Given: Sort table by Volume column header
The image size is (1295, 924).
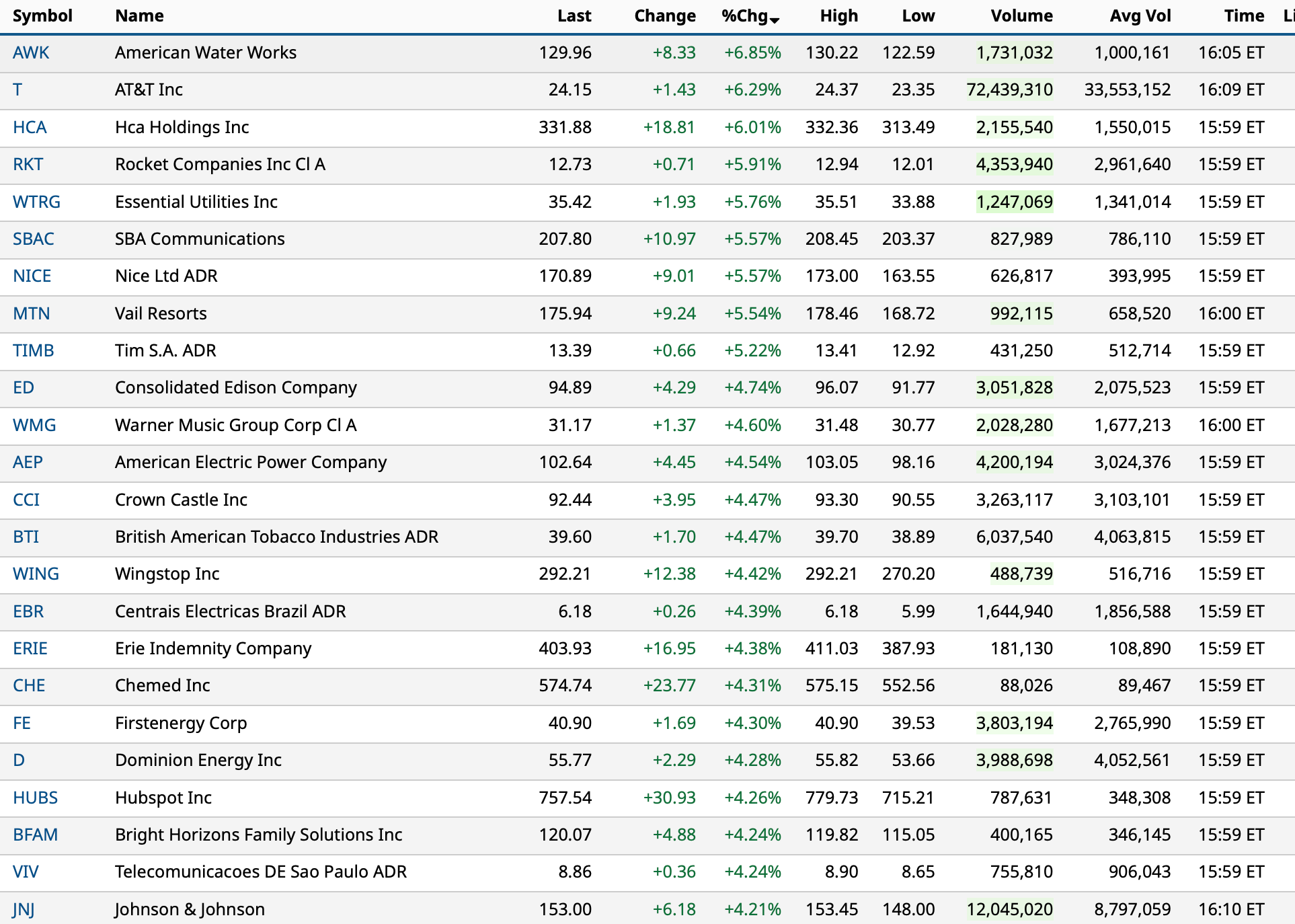Looking at the screenshot, I should pyautogui.click(x=1021, y=16).
